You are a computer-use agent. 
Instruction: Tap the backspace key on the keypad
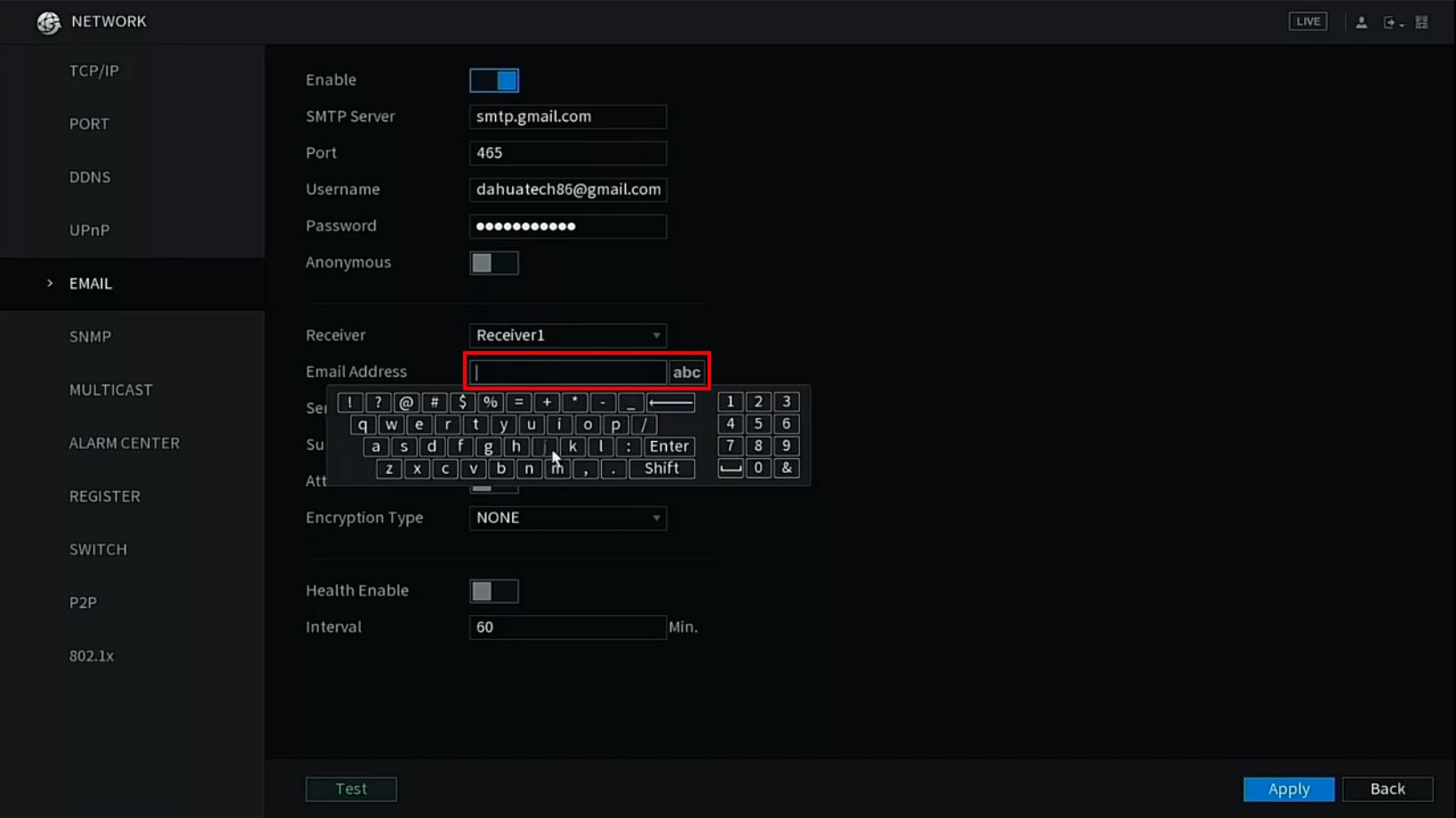[670, 403]
